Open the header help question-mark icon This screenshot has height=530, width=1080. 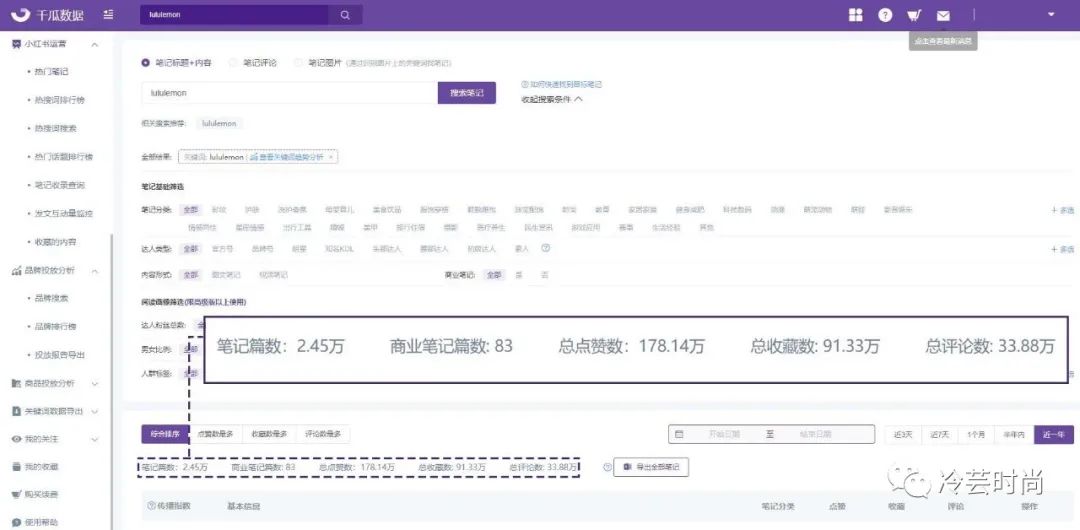pos(885,15)
